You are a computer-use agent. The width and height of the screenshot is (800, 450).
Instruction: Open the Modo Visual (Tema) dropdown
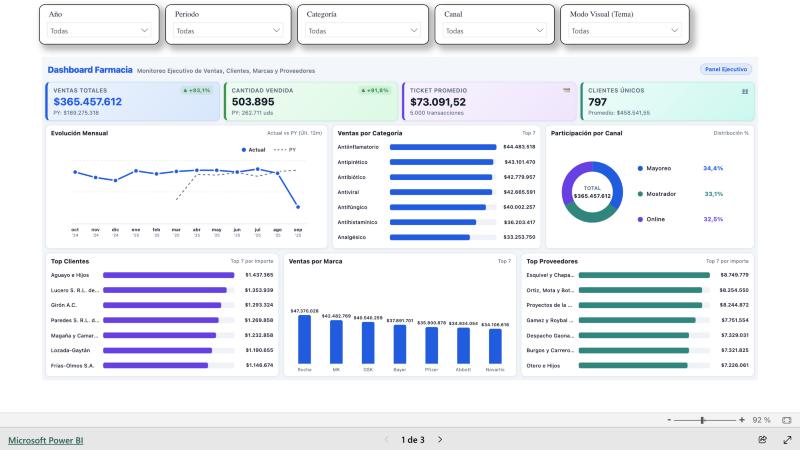coord(624,31)
